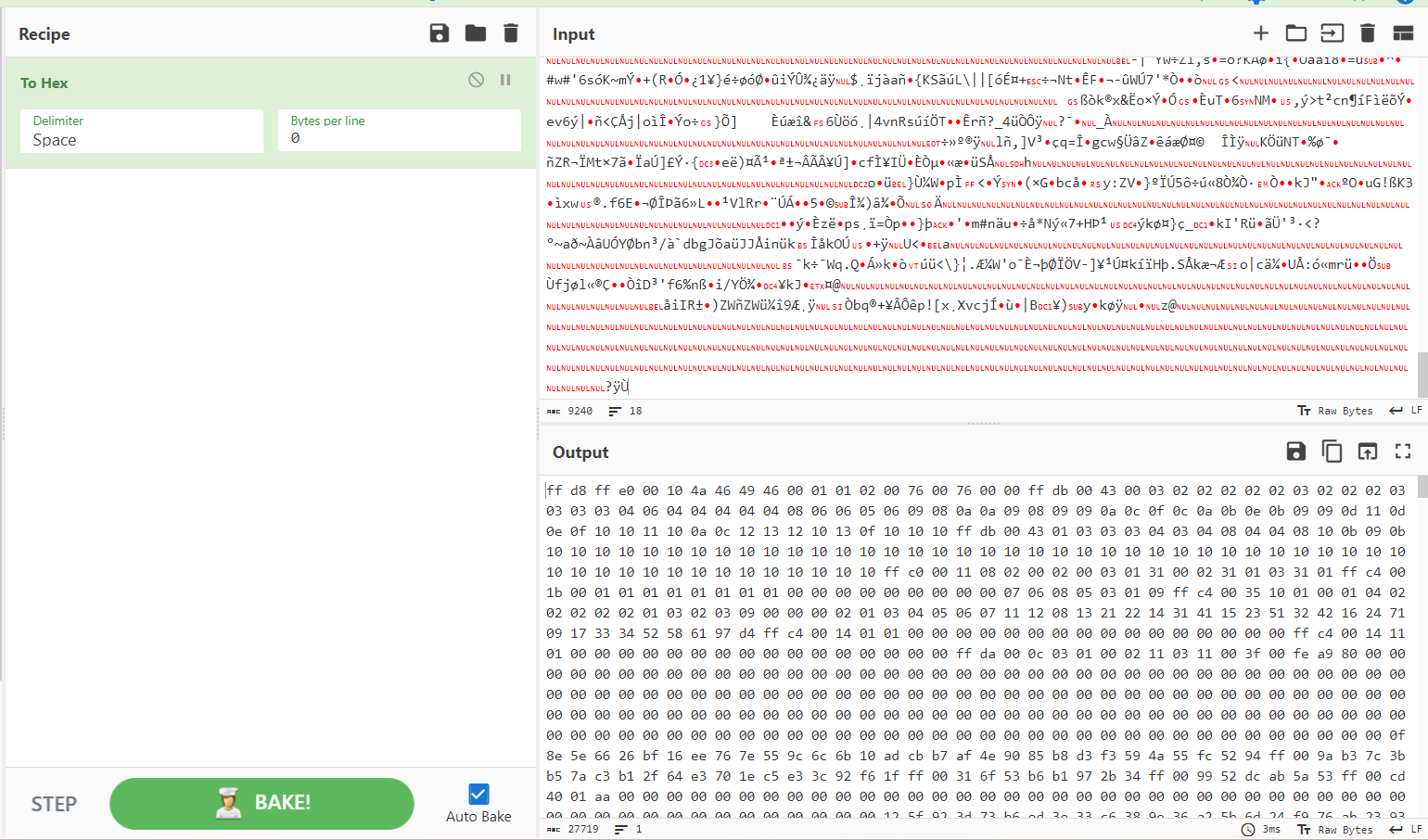Change input end-of-line sequence LF
Viewport: 1428px width, 840px height.
(x=1406, y=411)
